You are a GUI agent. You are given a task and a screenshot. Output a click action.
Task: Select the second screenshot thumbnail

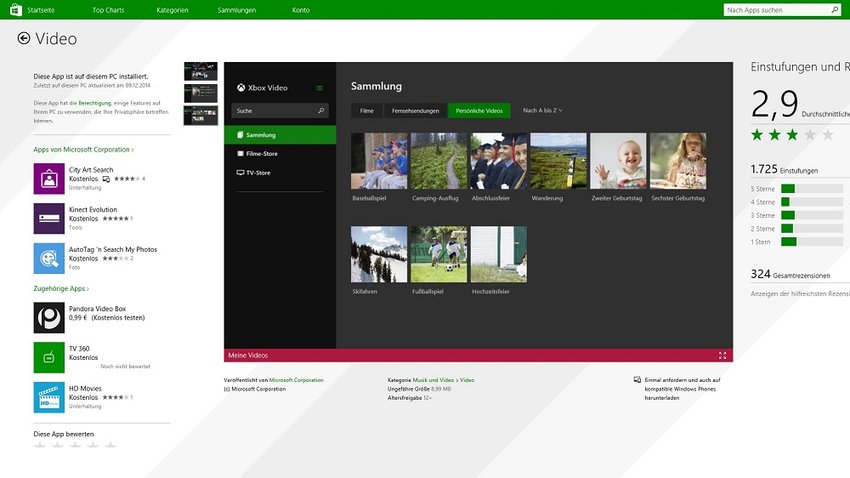(x=201, y=93)
